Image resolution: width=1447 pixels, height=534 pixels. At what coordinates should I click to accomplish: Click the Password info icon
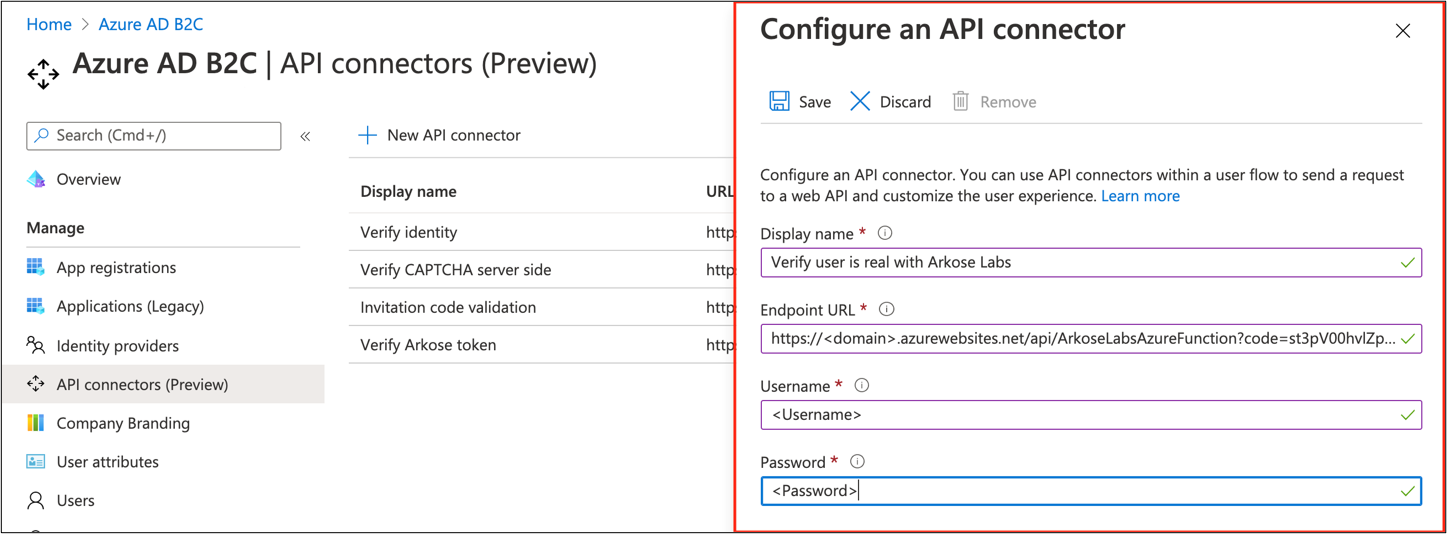point(857,461)
